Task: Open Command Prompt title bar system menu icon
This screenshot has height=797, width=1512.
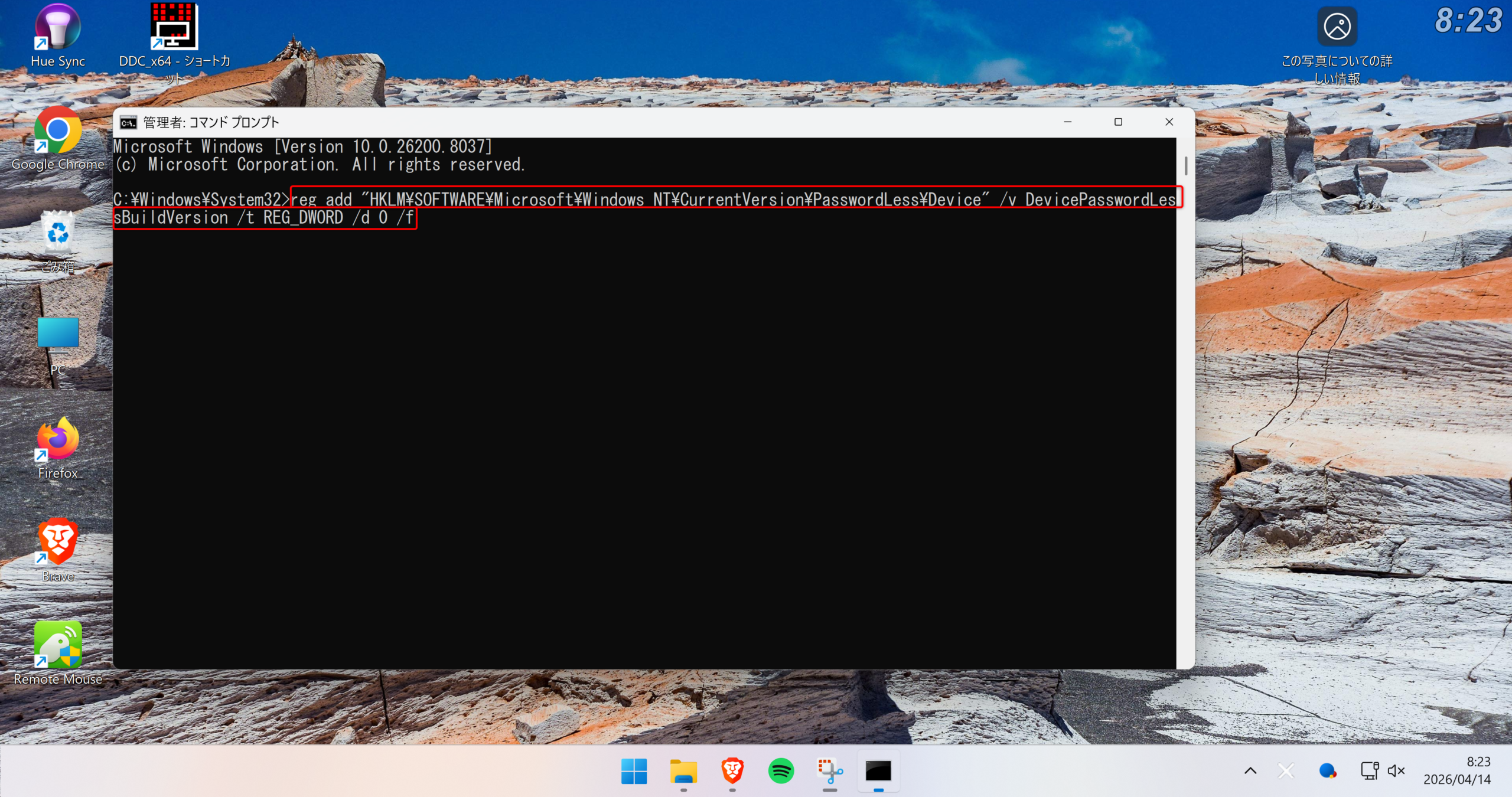Action: point(128,122)
